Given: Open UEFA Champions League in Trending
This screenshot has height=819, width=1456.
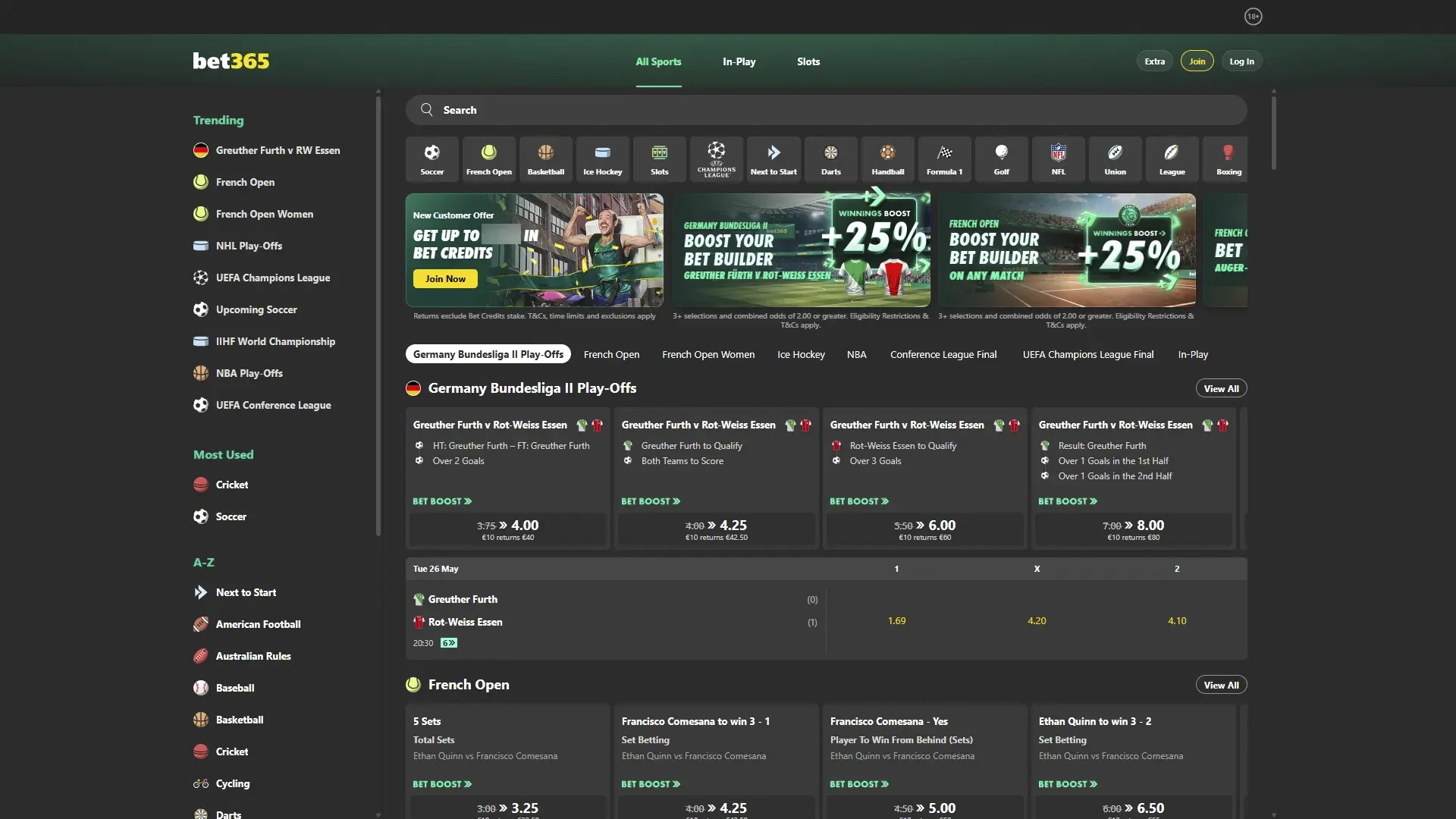Looking at the screenshot, I should coord(262,278).
